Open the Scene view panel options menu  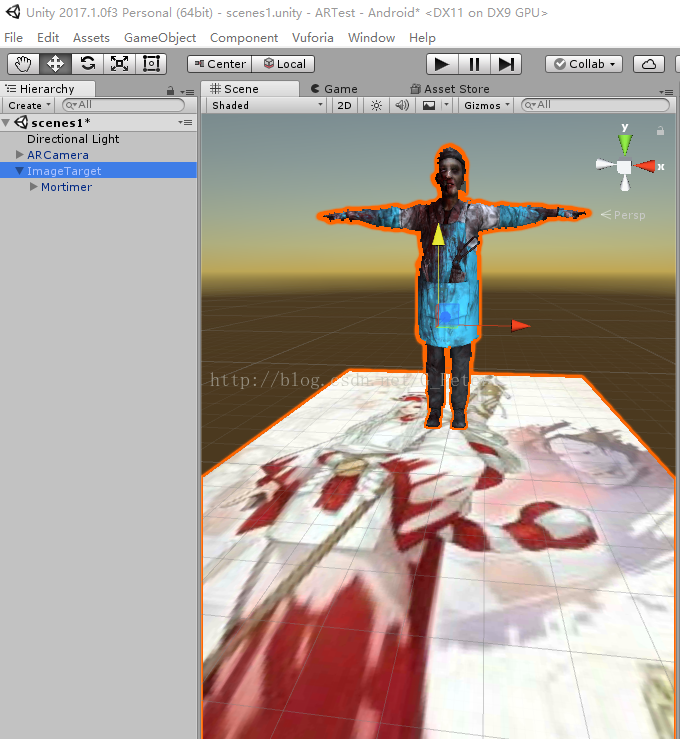[x=665, y=92]
